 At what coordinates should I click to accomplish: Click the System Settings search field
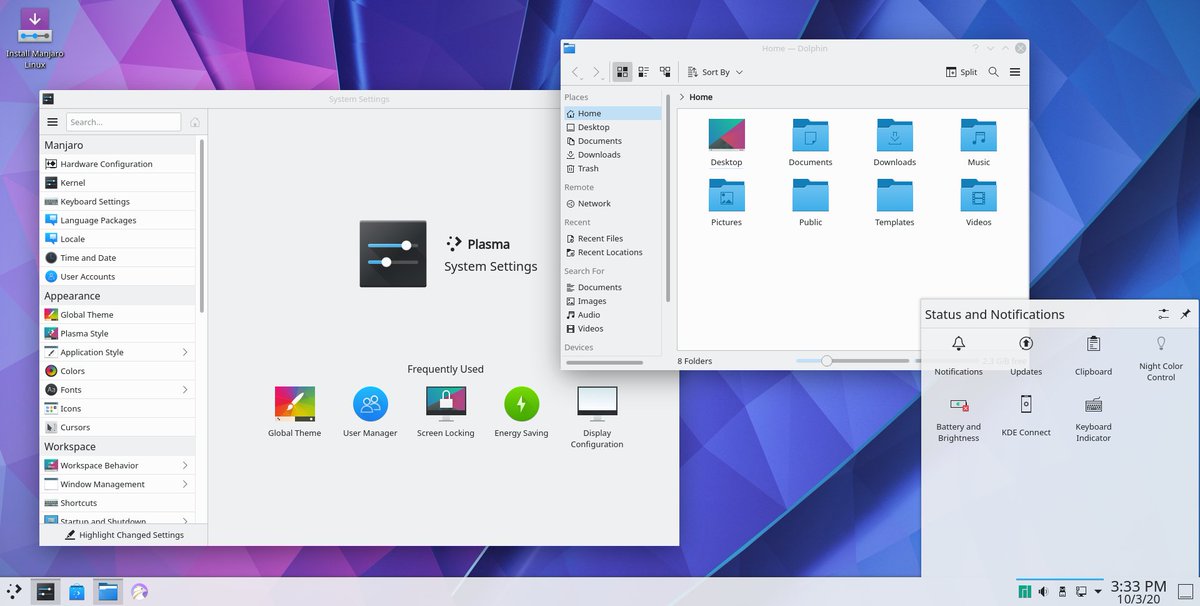click(123, 122)
